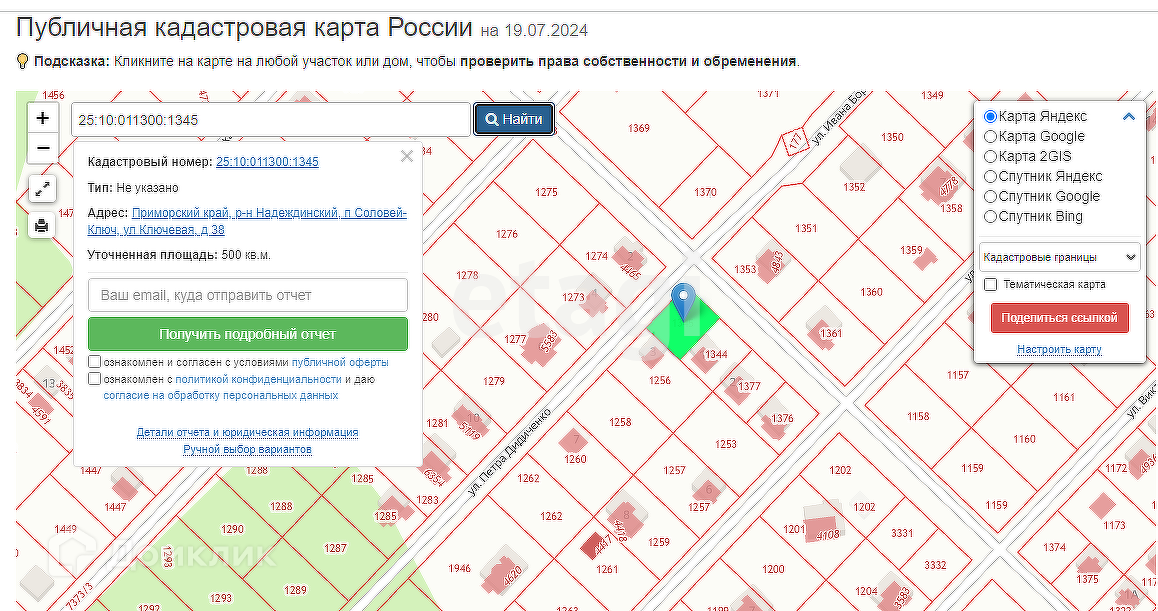Select parcel 1287 on the map
Screen dimensions: 1158x611
coord(335,548)
